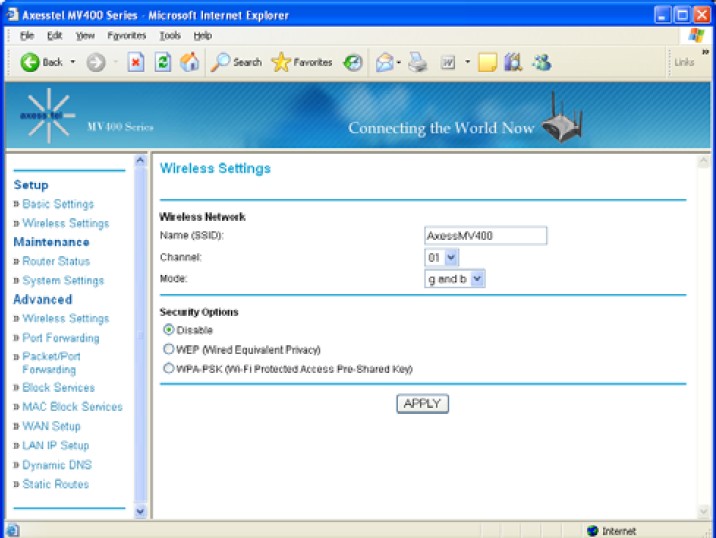Open the yellow Discuss note icon
The height and width of the screenshot is (538, 716).
487,63
